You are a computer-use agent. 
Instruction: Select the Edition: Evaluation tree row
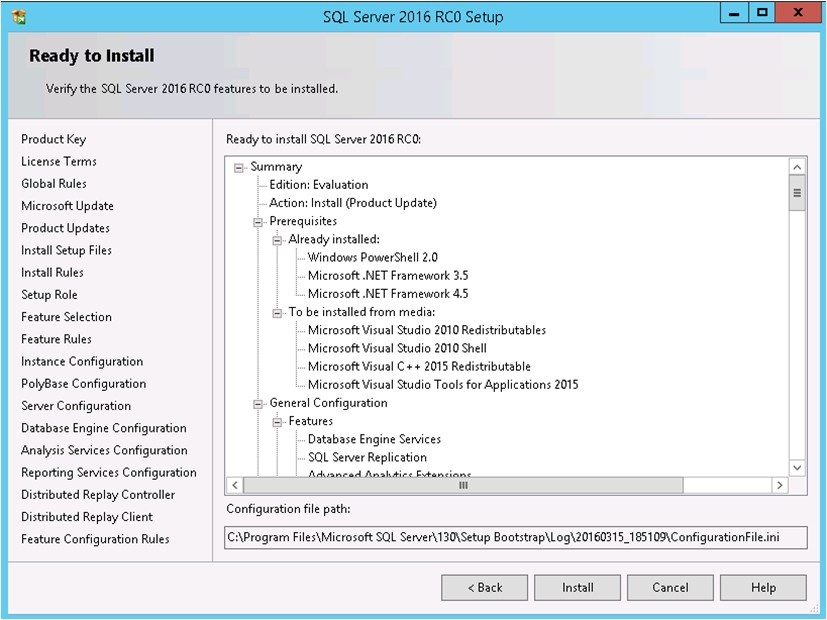[x=319, y=185]
